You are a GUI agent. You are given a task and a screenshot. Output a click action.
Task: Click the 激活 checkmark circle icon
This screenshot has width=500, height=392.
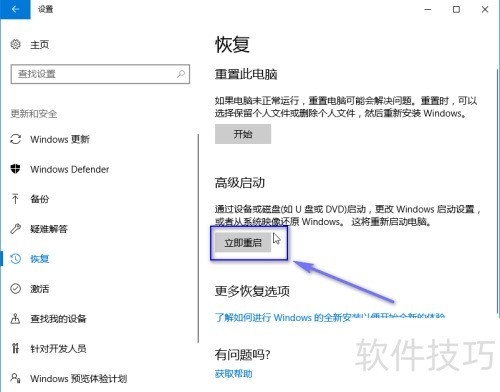point(16,289)
